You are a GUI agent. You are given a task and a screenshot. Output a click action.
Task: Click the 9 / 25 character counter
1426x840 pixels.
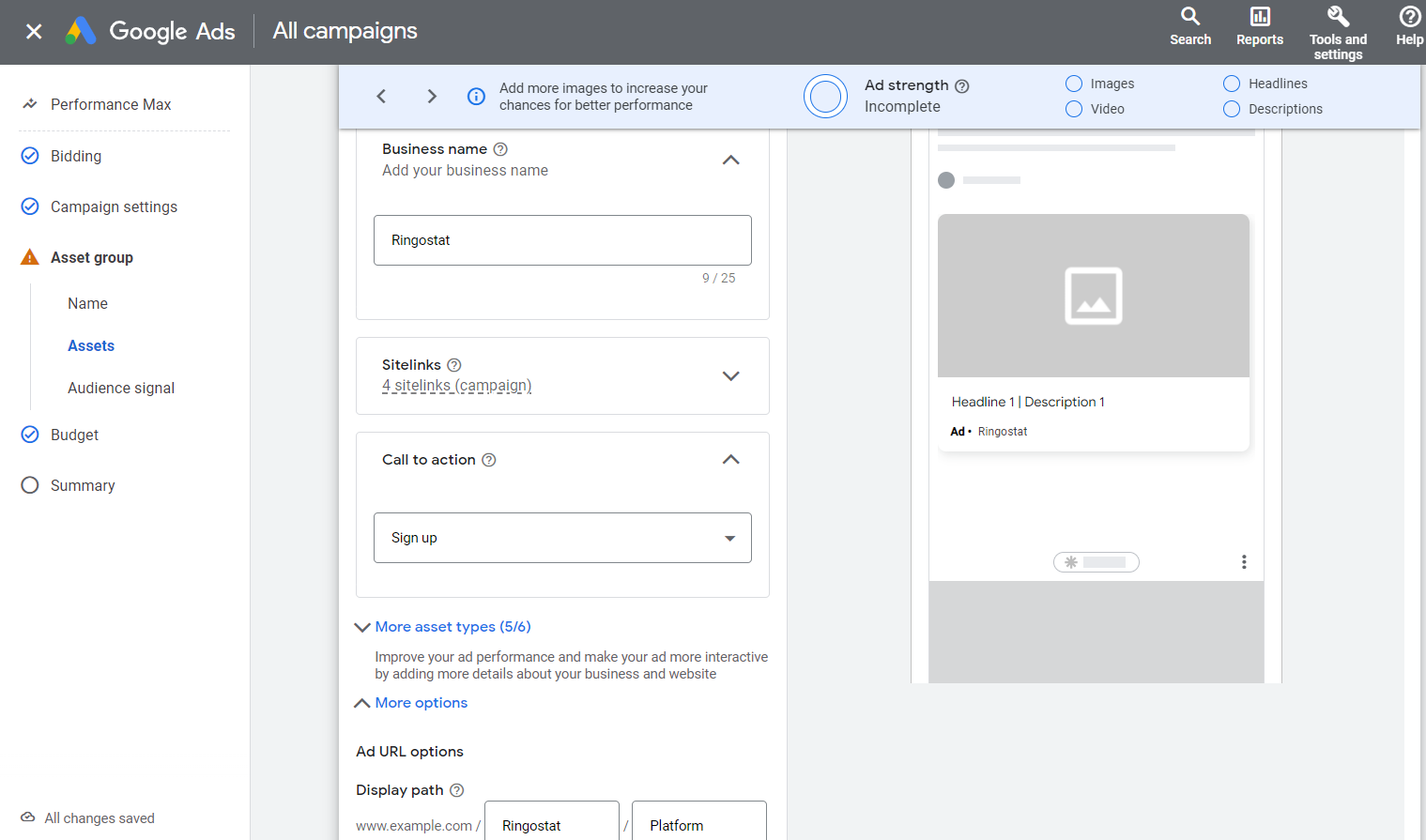719,278
